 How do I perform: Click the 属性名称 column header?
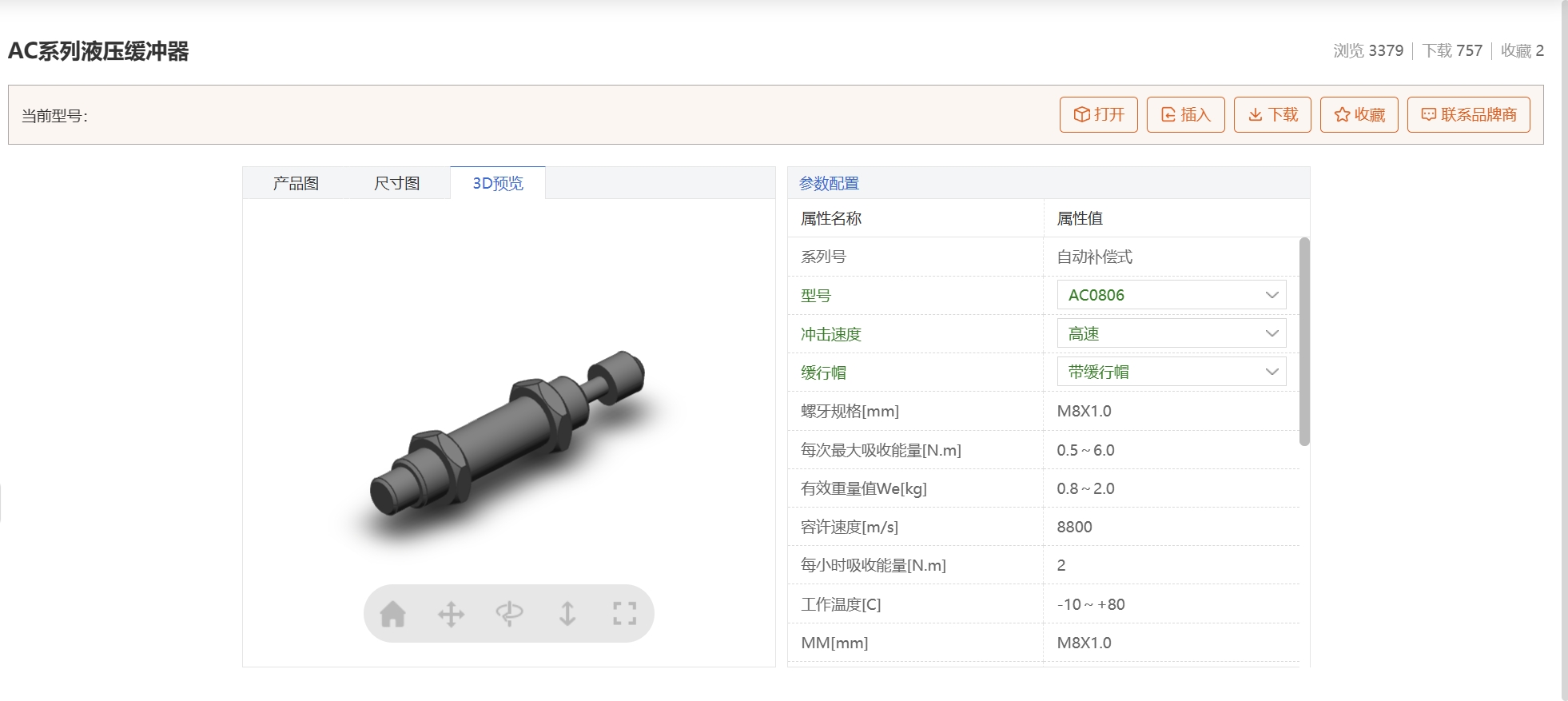click(831, 218)
